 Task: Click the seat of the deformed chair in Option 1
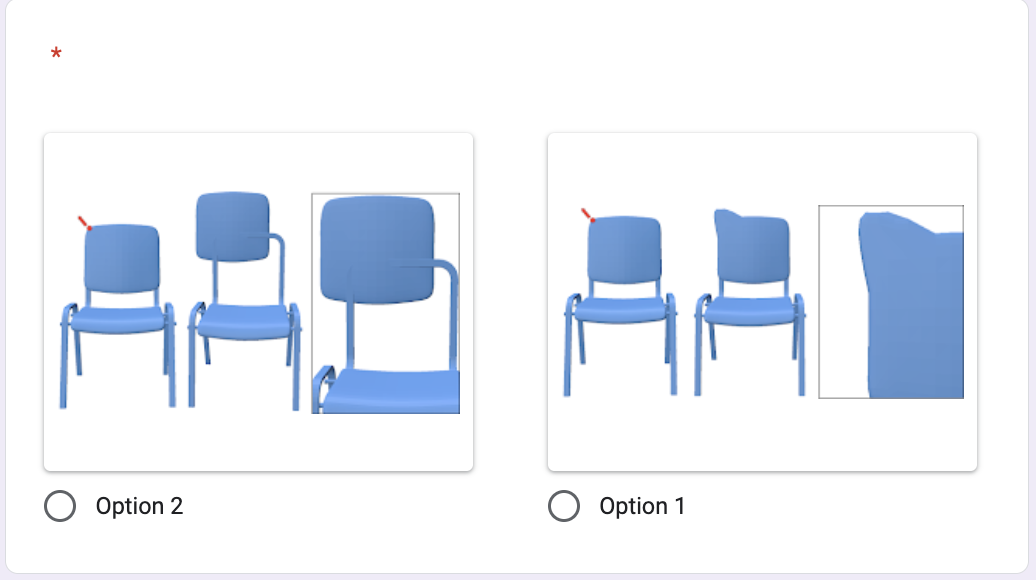[752, 311]
